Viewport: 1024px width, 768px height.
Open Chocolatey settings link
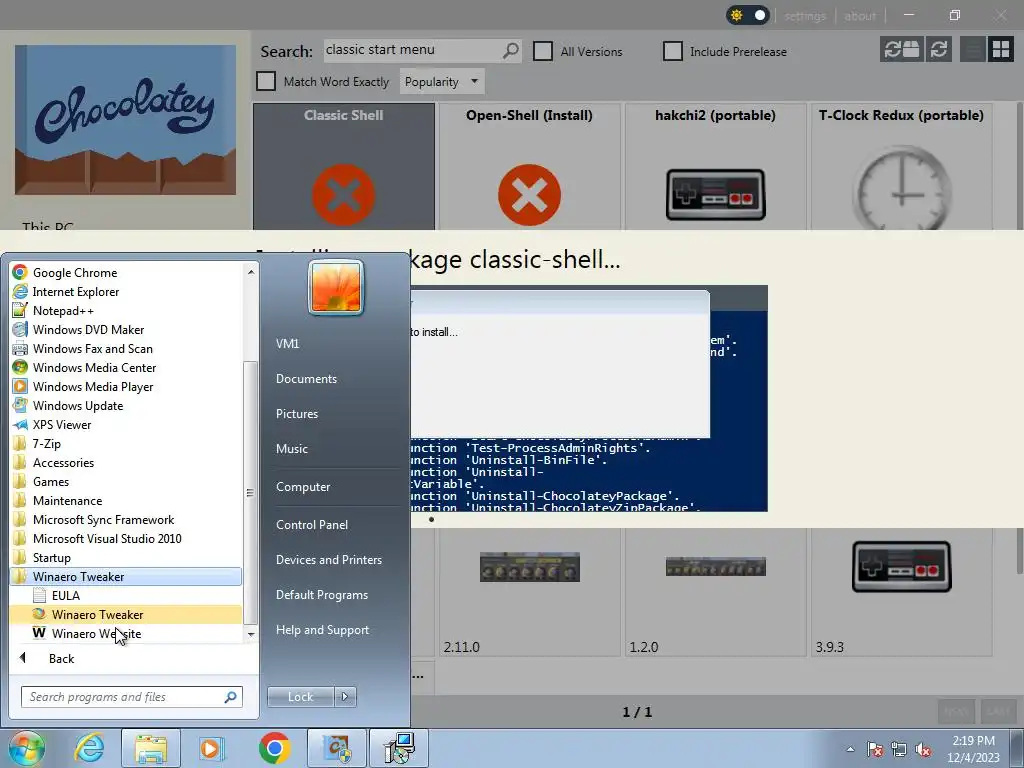coord(805,16)
